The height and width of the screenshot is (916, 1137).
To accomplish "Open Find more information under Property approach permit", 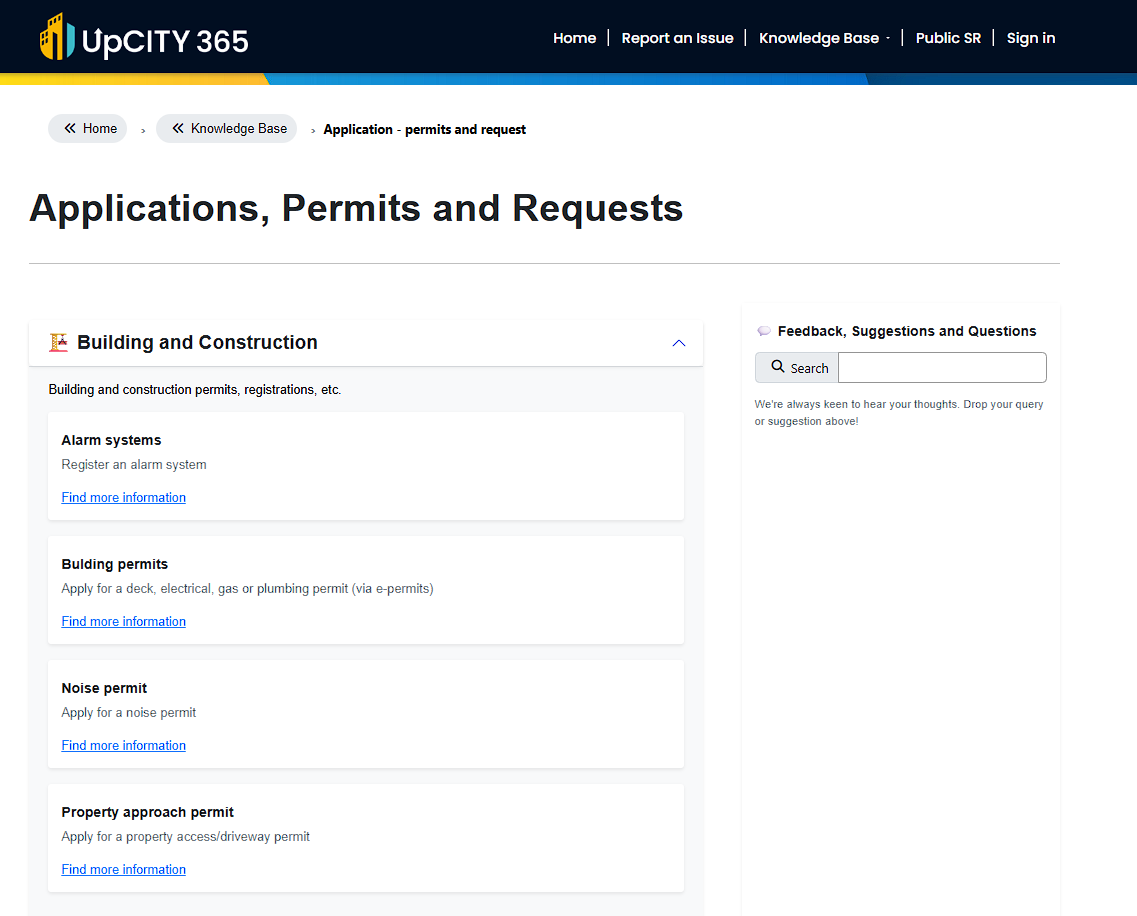I will click(x=123, y=869).
